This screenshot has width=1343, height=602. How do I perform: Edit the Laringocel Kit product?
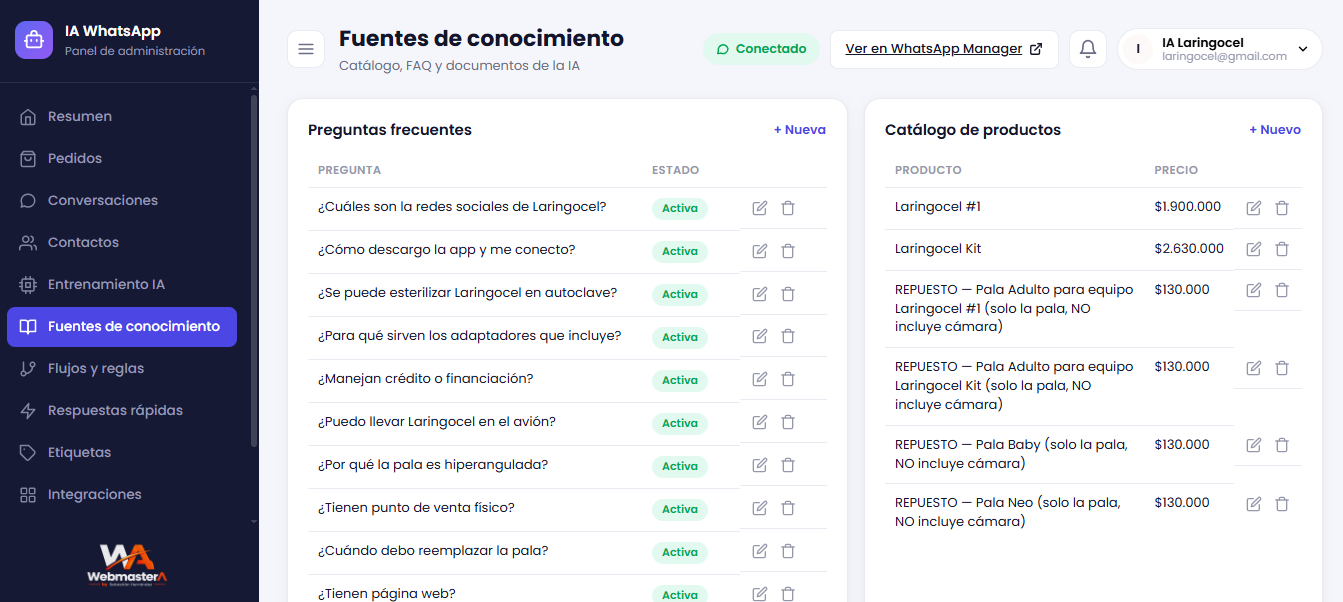pos(1254,249)
